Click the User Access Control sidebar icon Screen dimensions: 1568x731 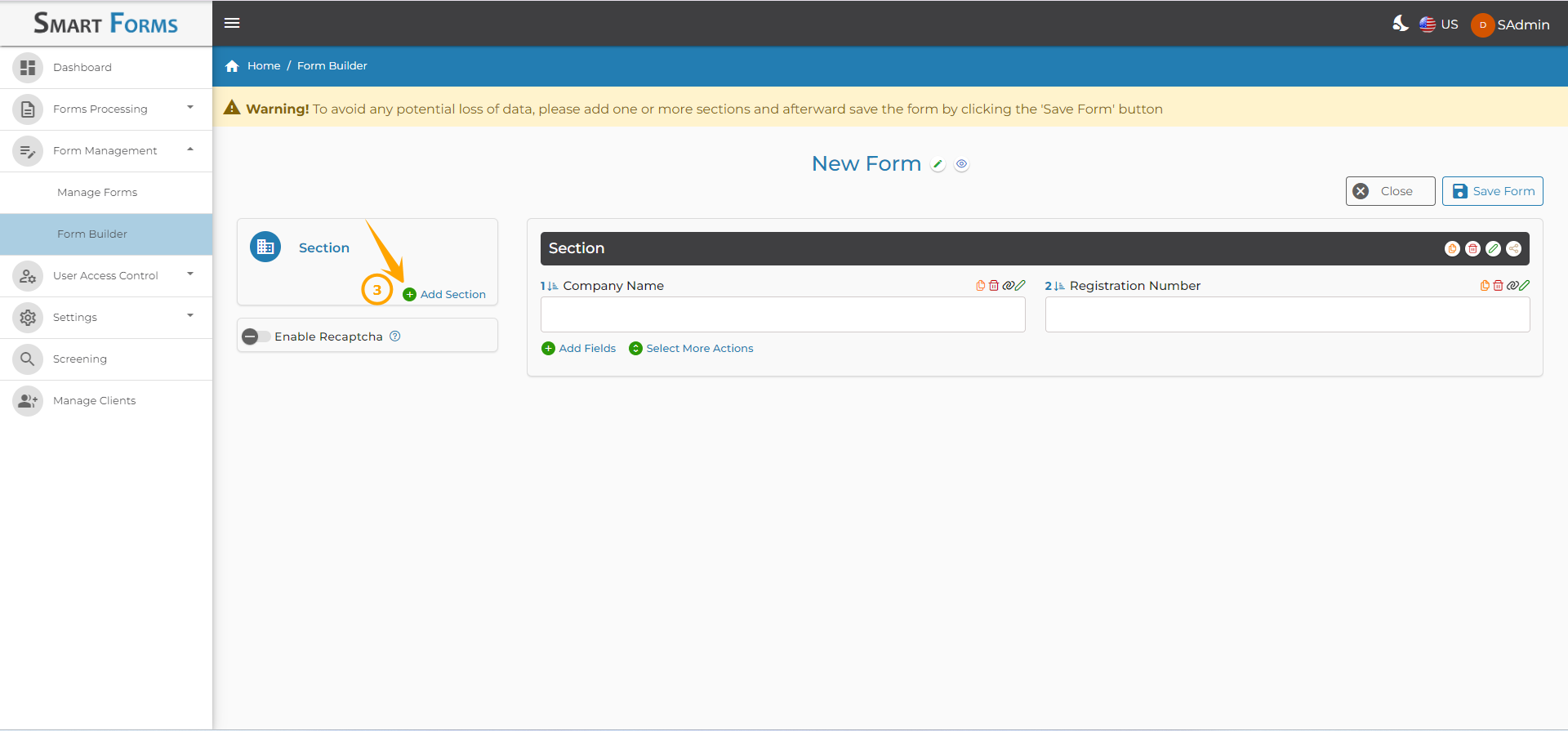pyautogui.click(x=28, y=276)
